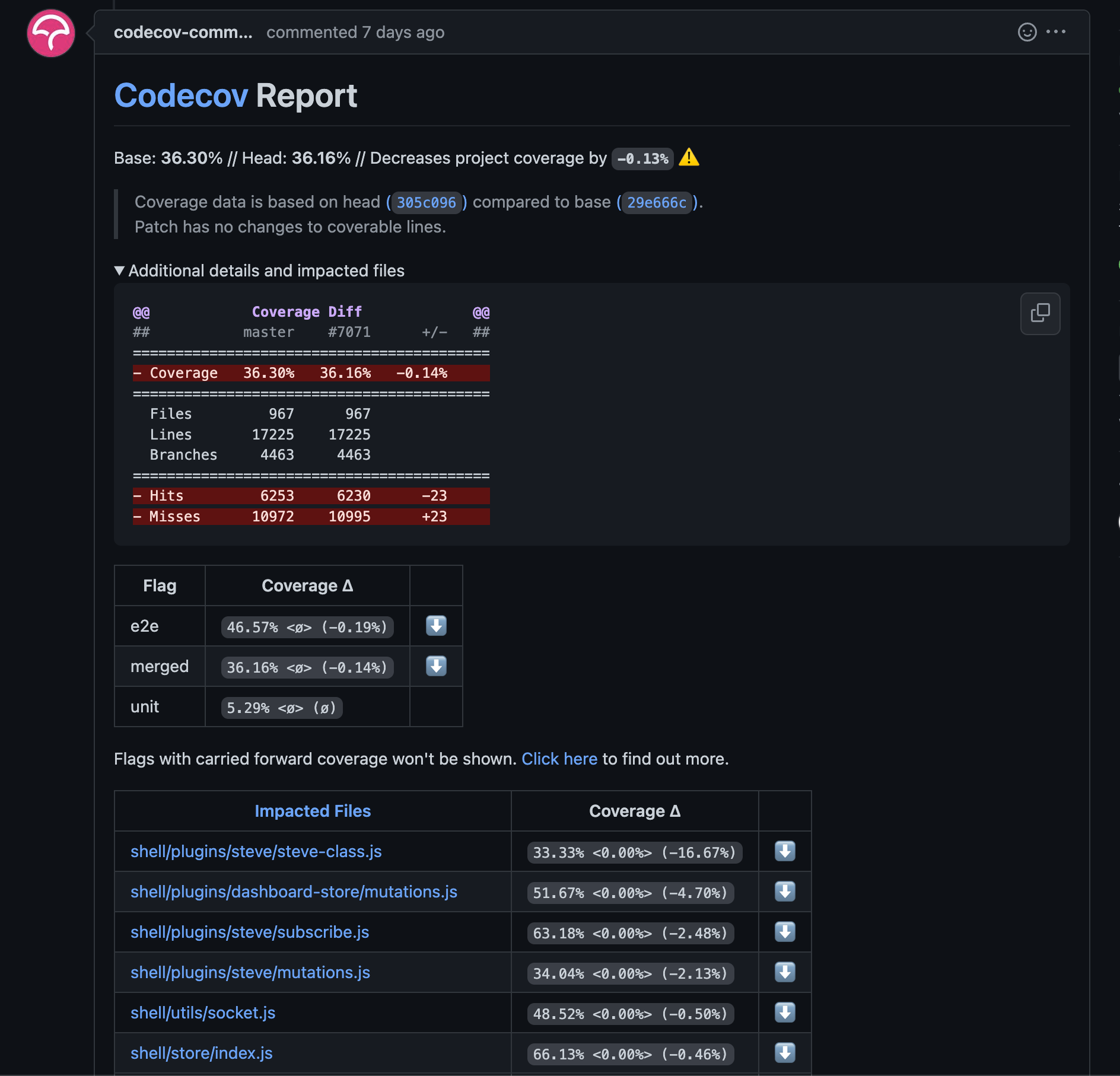
Task: Open head commit 305c096
Action: click(425, 202)
